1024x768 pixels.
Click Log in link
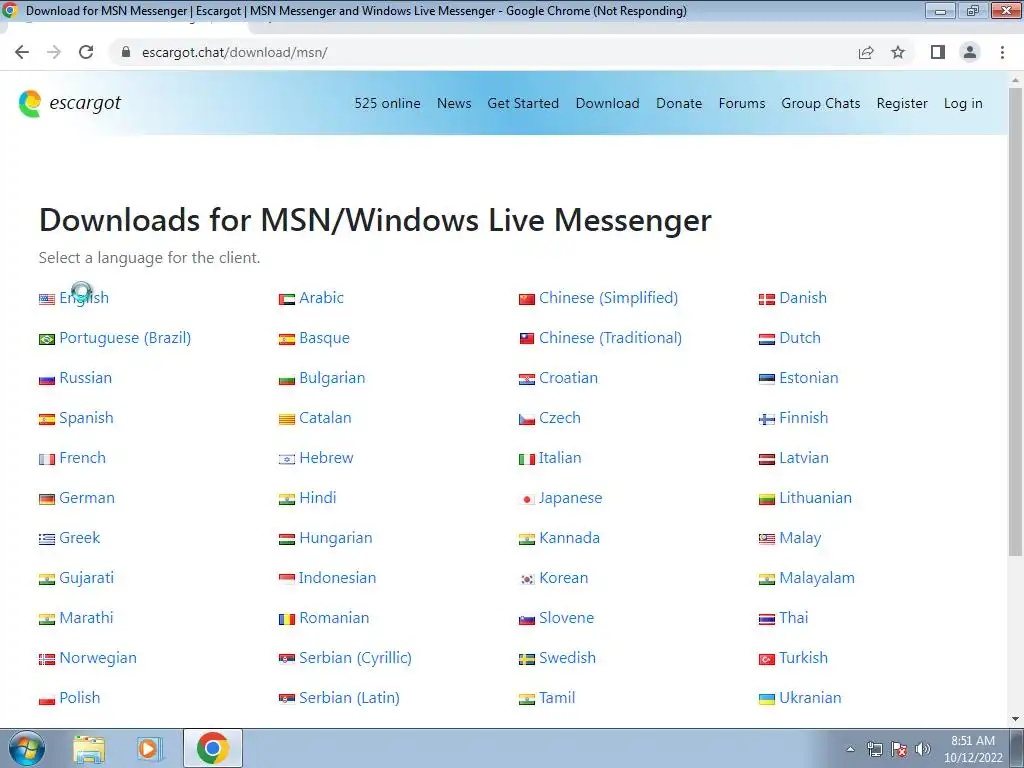click(963, 103)
